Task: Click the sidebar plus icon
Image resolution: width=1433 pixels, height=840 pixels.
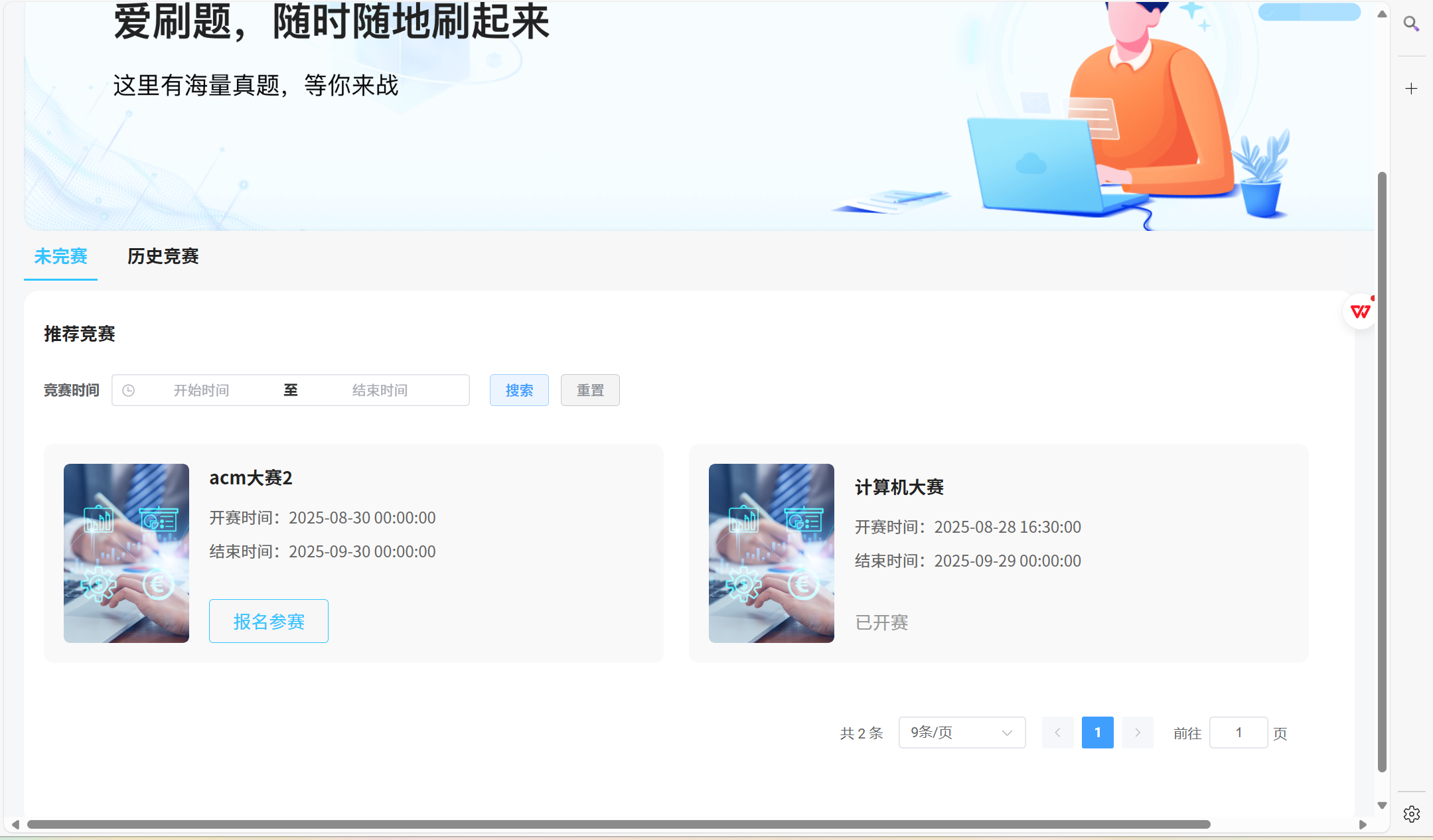Action: (1411, 88)
